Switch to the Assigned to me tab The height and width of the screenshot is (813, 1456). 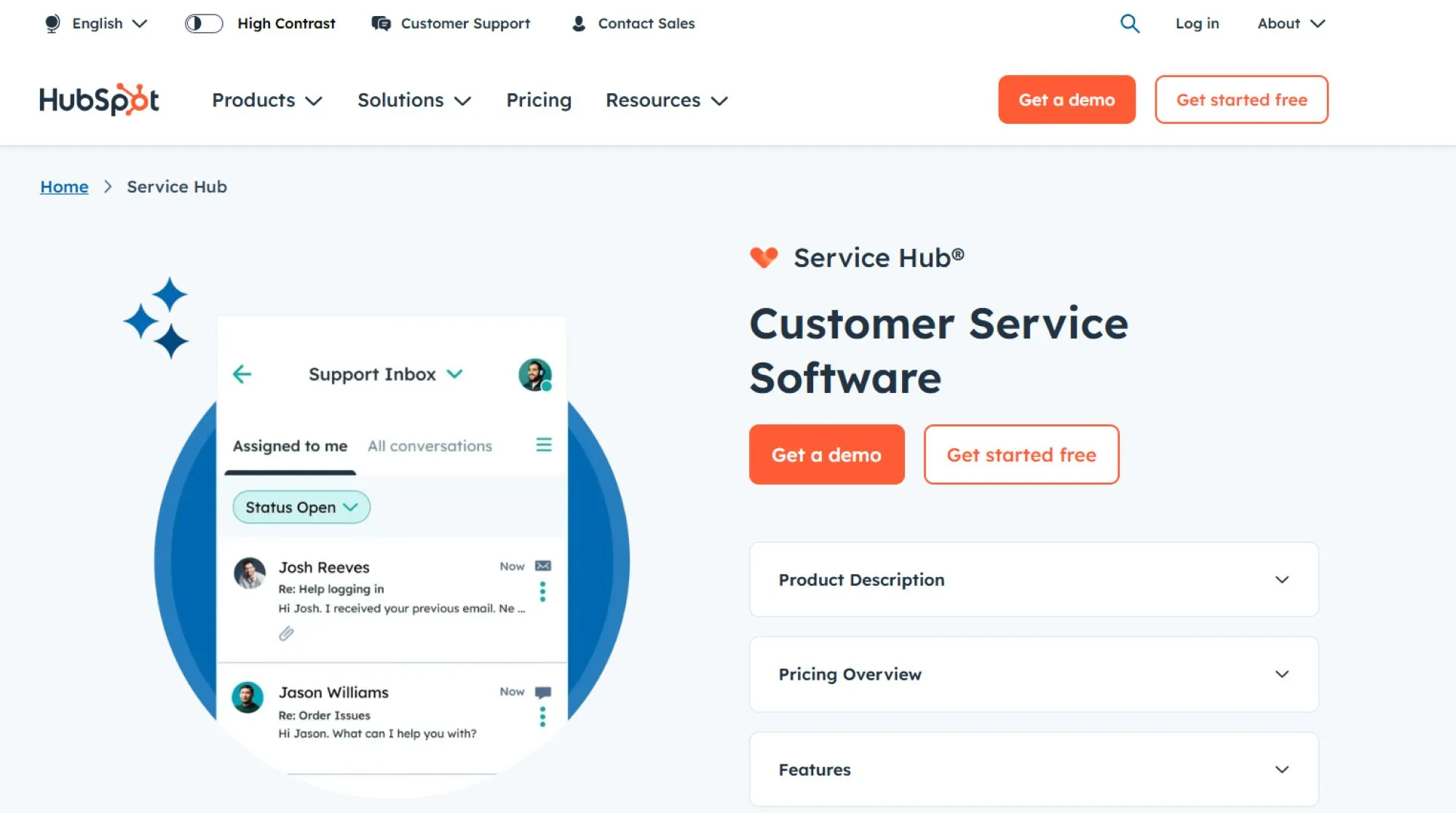click(x=290, y=446)
